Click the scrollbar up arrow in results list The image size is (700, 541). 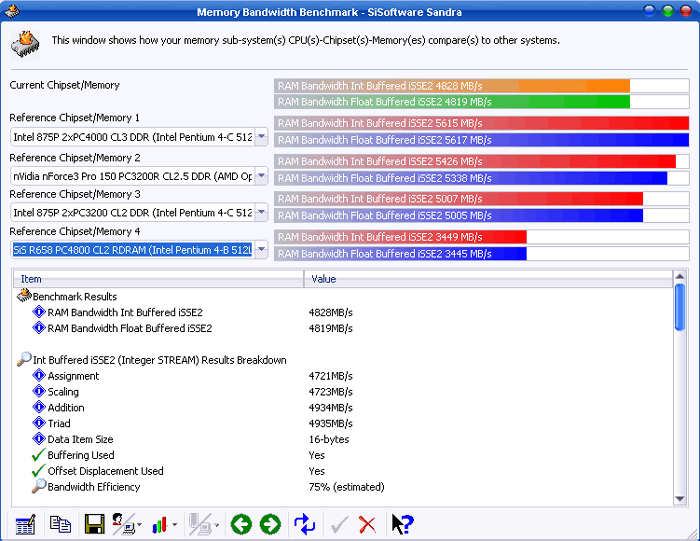click(x=679, y=277)
